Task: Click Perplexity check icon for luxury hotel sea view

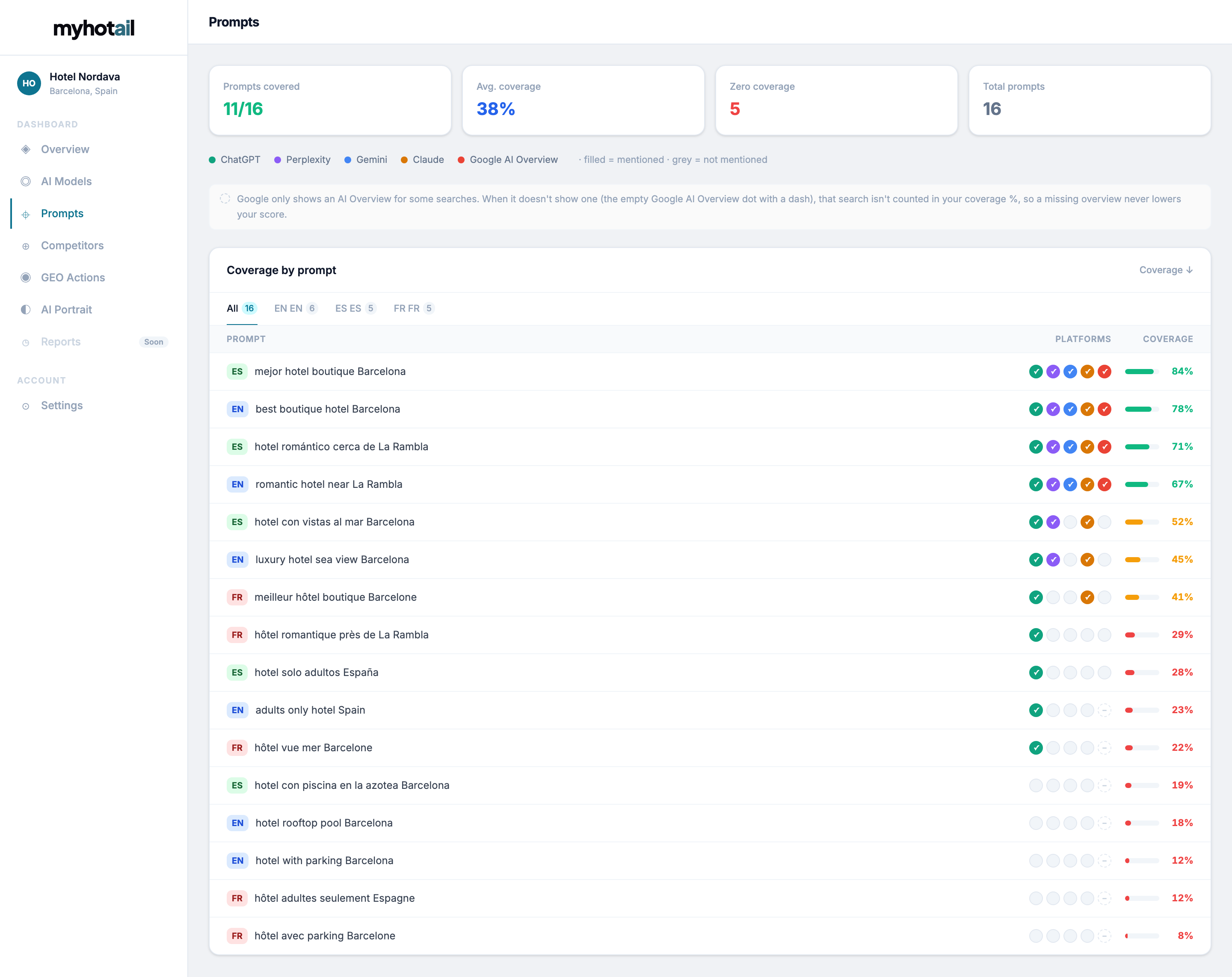Action: [1053, 560]
